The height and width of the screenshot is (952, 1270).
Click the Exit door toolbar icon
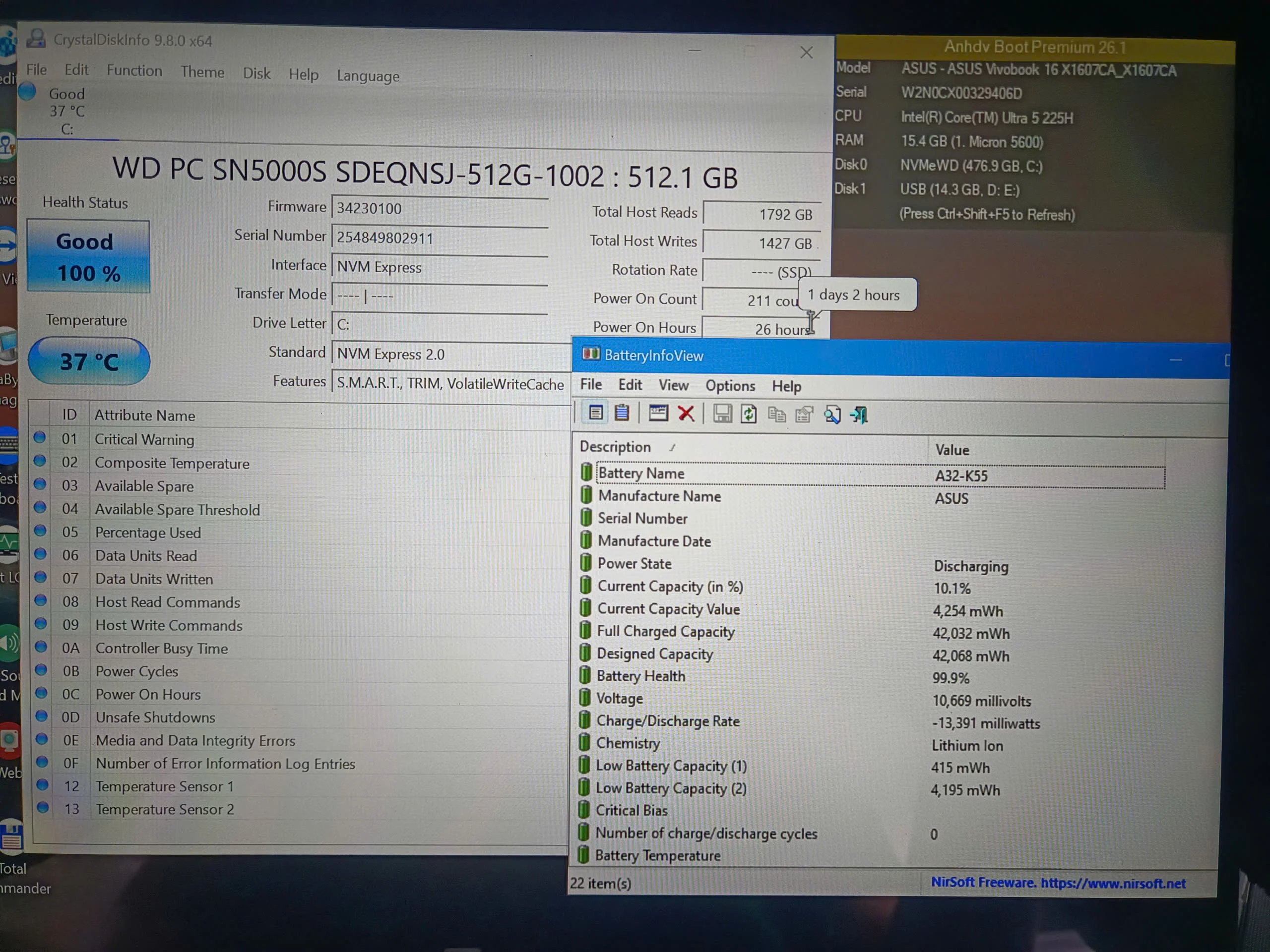tap(860, 415)
